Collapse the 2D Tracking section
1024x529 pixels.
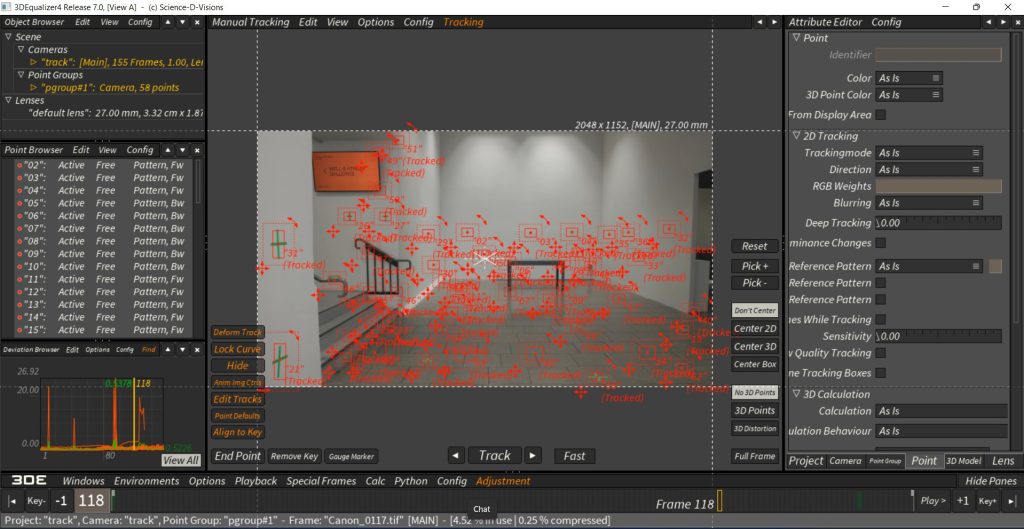(x=796, y=136)
